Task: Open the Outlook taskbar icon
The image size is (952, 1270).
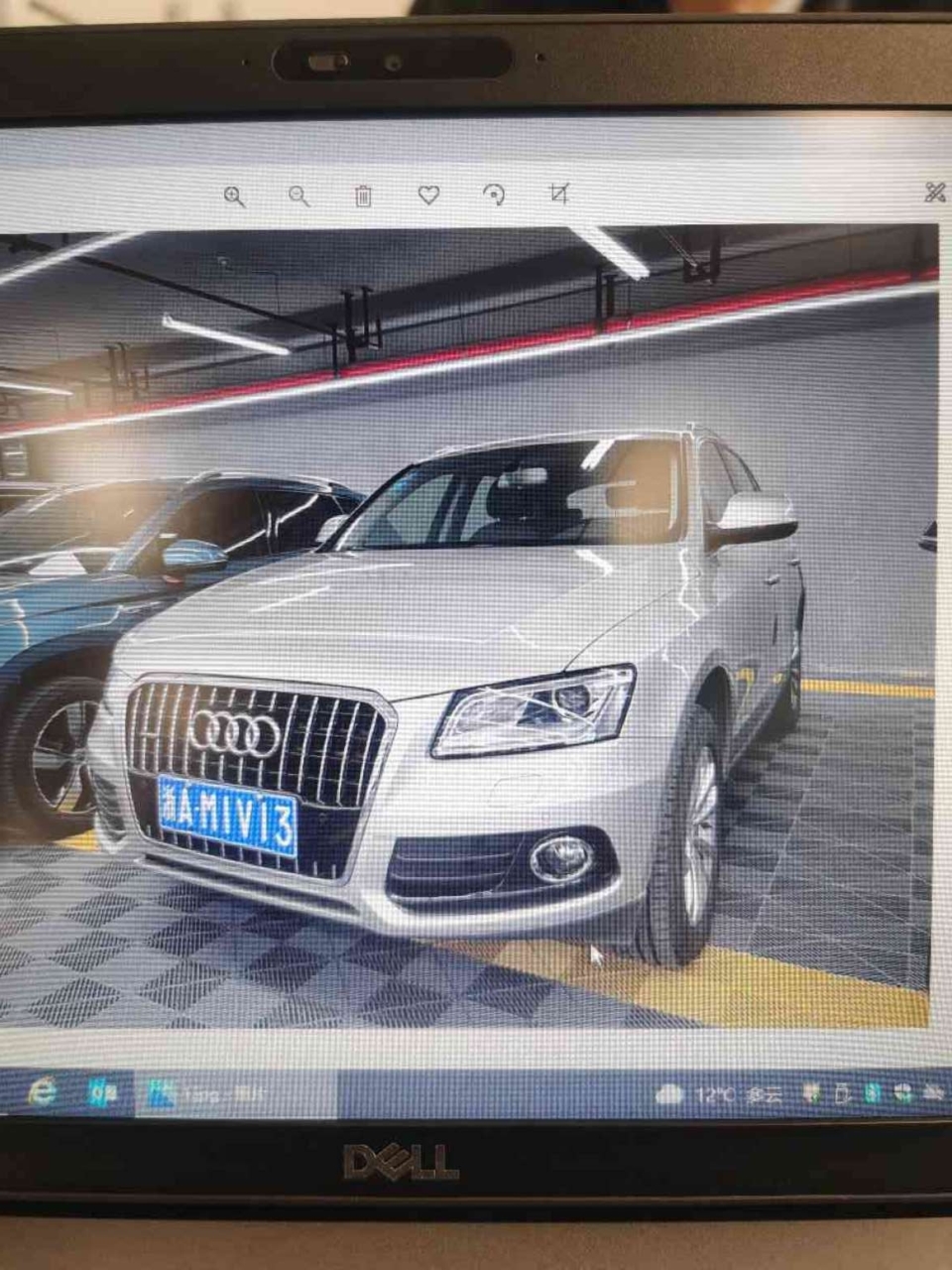Action: 102,1093
